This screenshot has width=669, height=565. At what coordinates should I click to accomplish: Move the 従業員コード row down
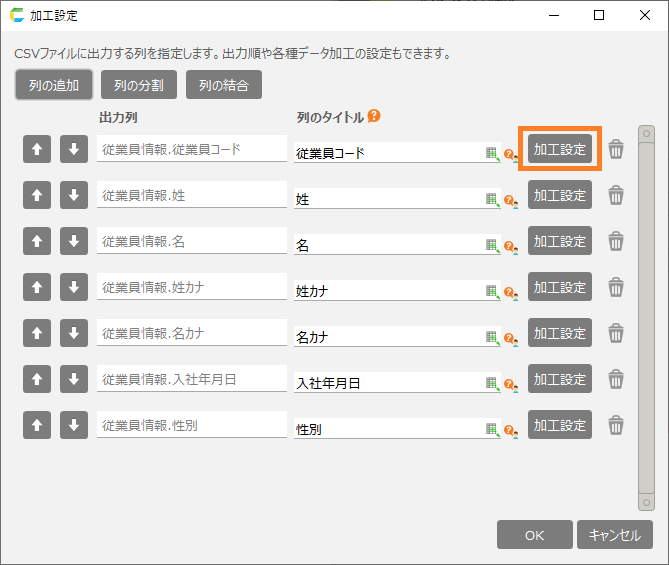(x=73, y=149)
